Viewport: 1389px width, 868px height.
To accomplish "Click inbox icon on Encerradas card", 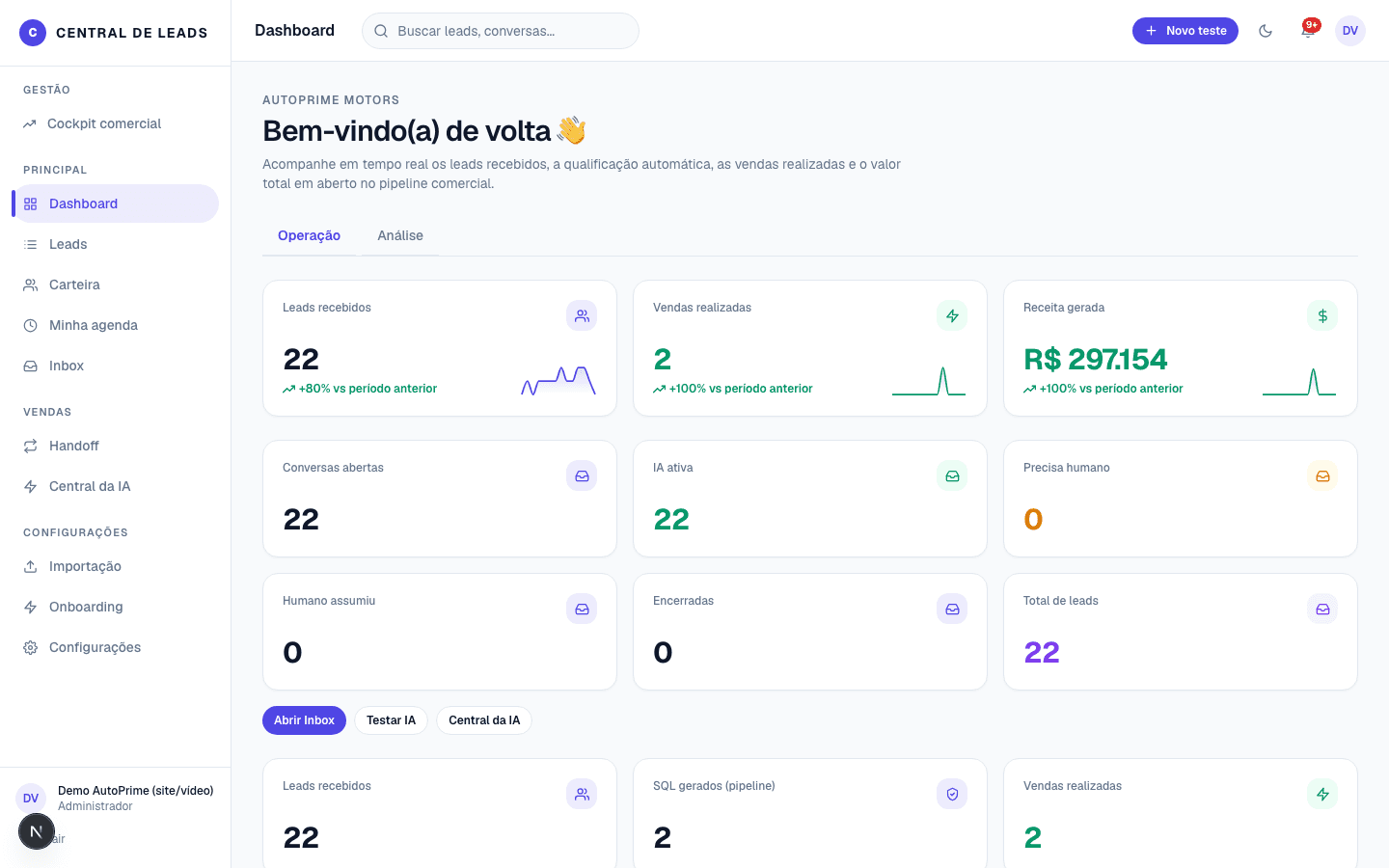I will pyautogui.click(x=952, y=609).
